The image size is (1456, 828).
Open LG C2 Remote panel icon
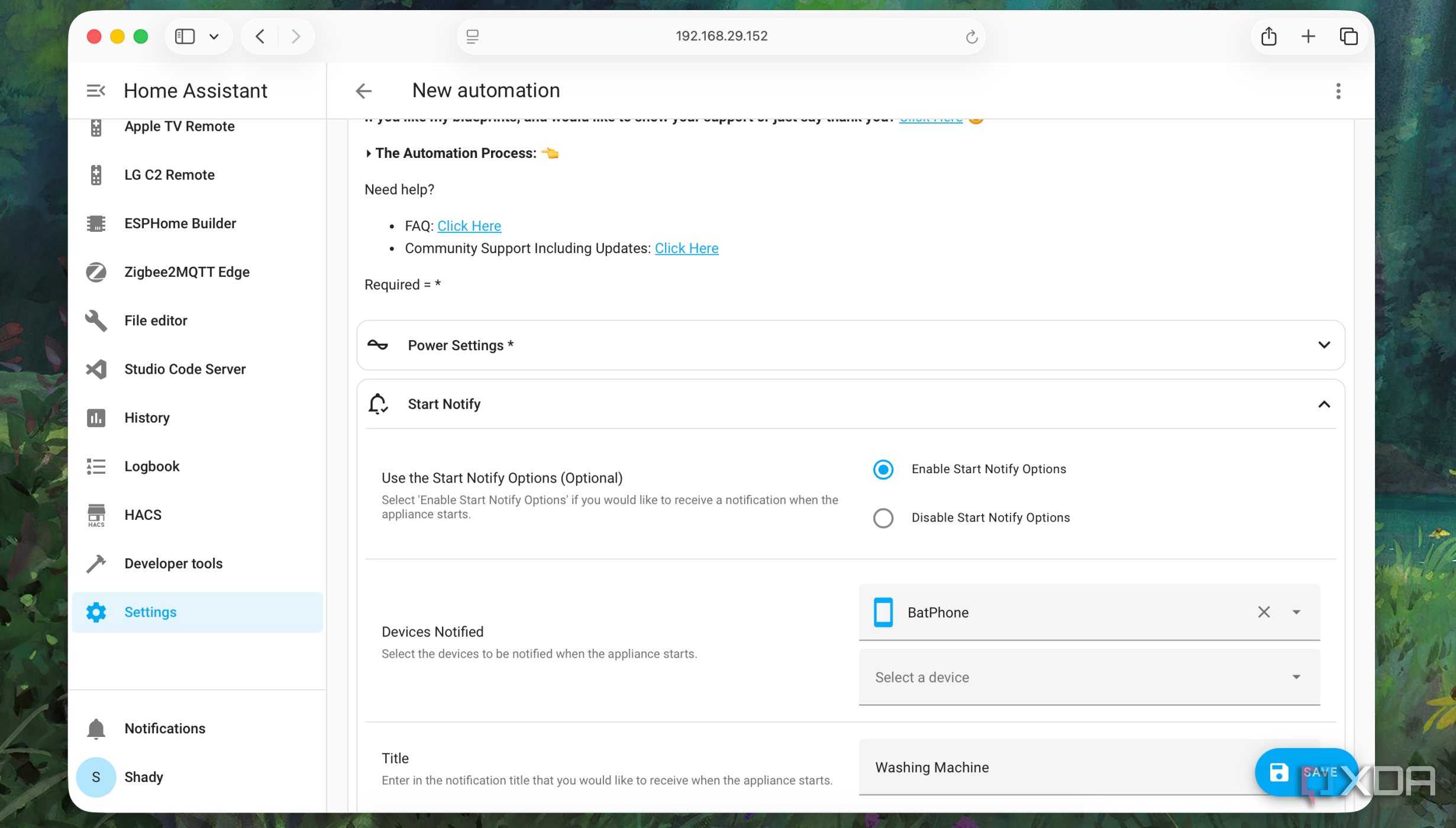pyautogui.click(x=96, y=175)
